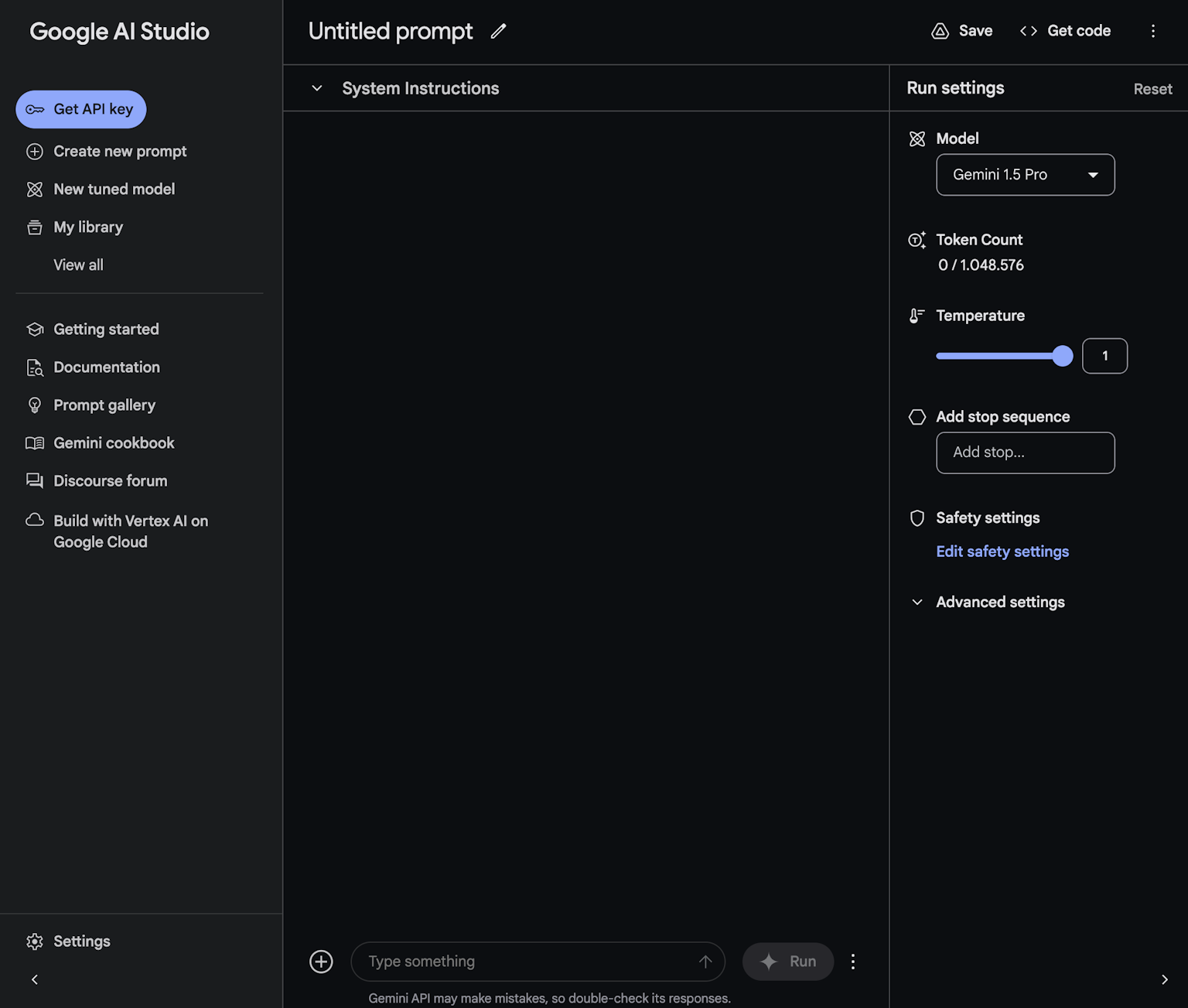Click the Get API key button
Image resolution: width=1188 pixels, height=1008 pixels.
81,109
